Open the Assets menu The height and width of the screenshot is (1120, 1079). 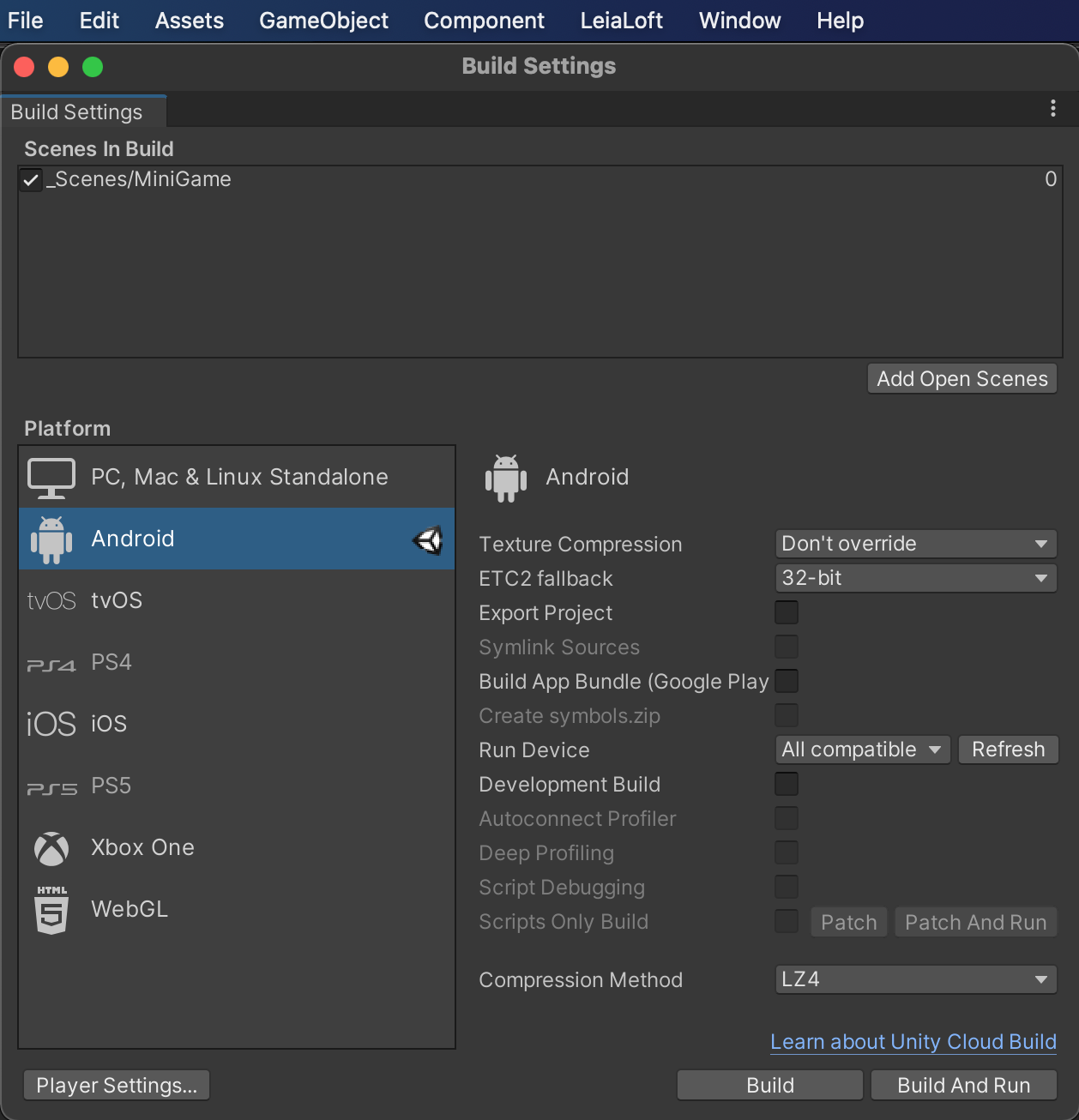(x=190, y=21)
